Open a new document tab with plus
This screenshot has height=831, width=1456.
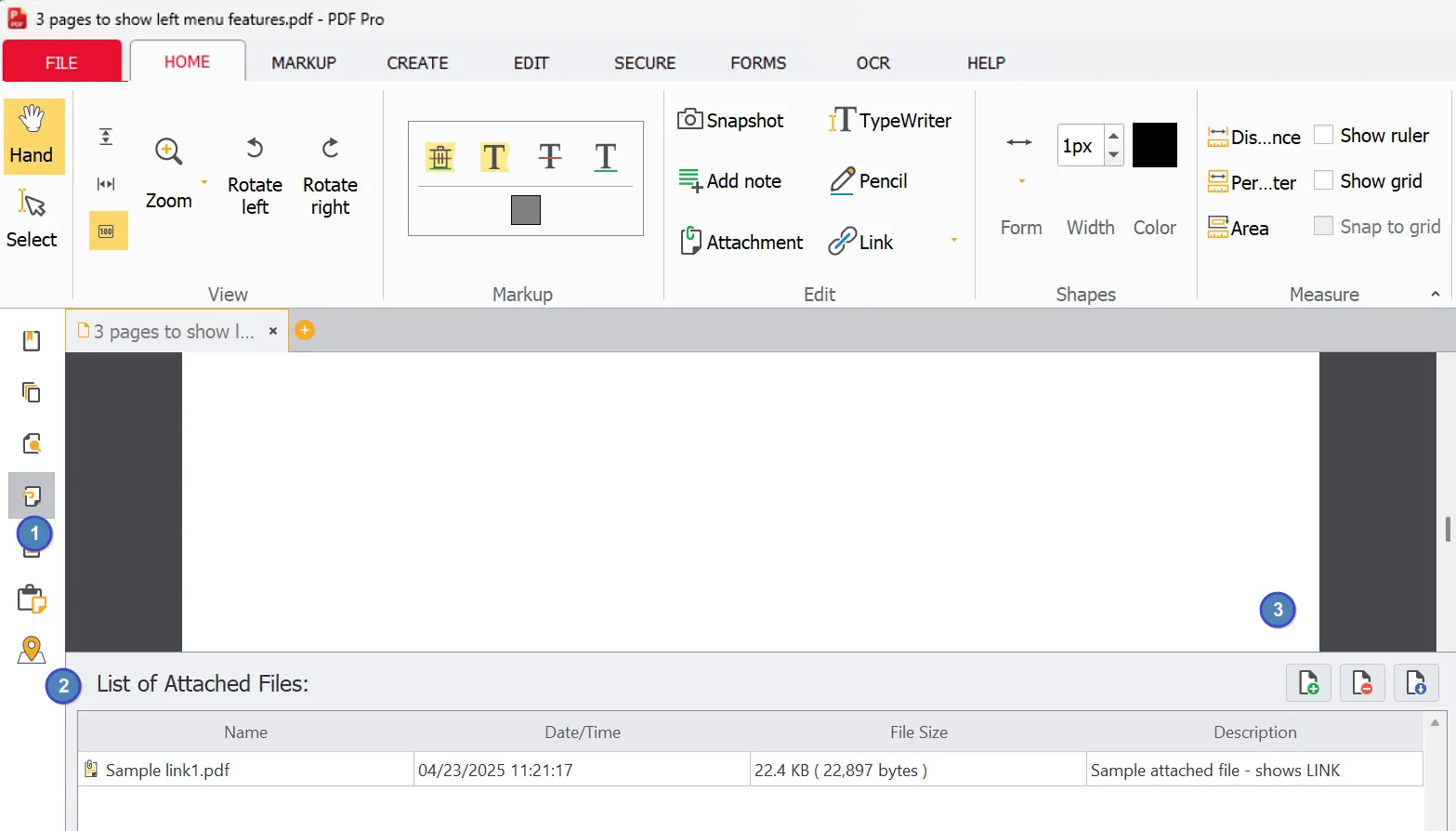click(305, 330)
